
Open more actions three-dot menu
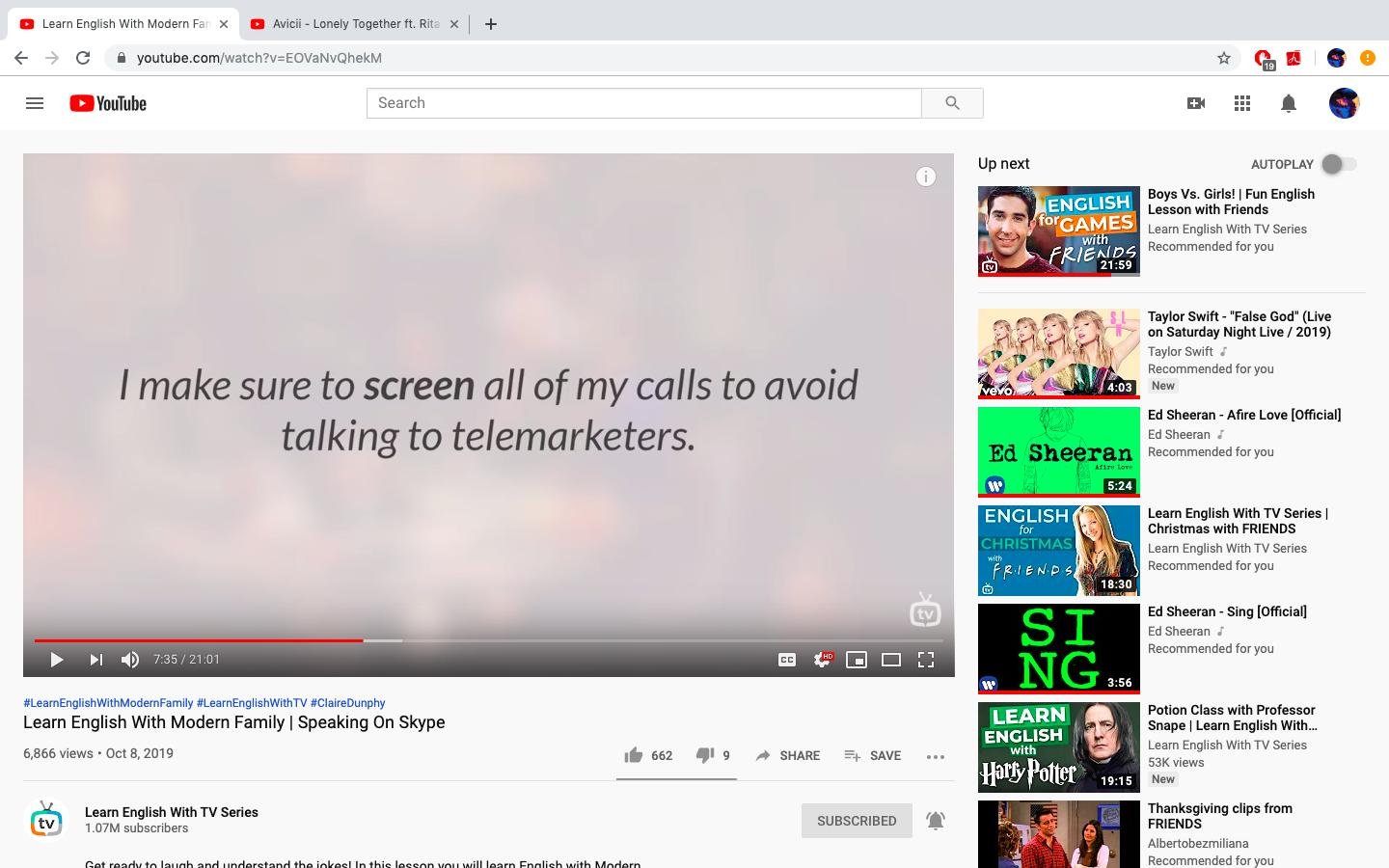(x=936, y=756)
